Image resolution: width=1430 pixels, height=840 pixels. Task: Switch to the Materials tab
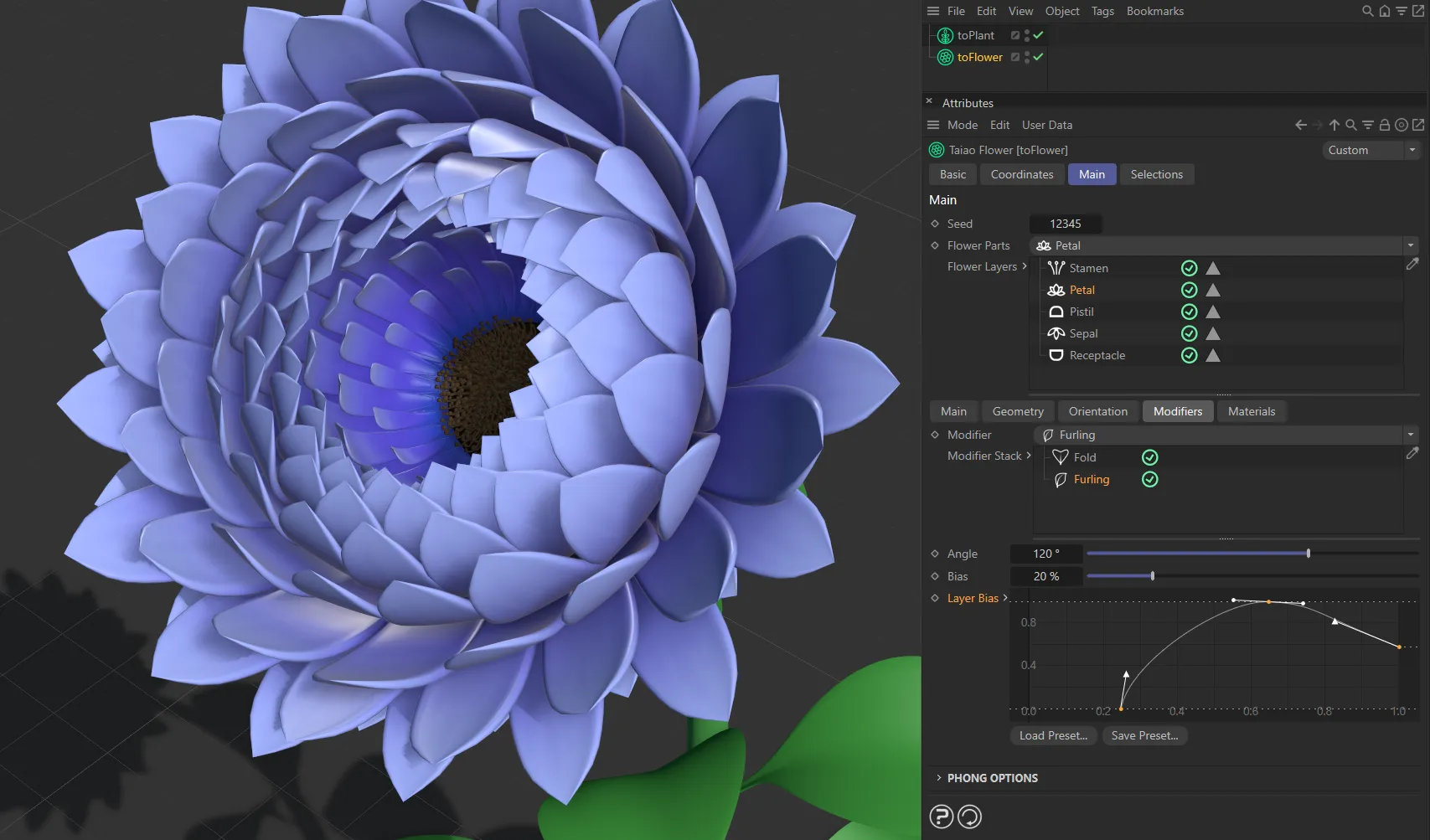1252,411
